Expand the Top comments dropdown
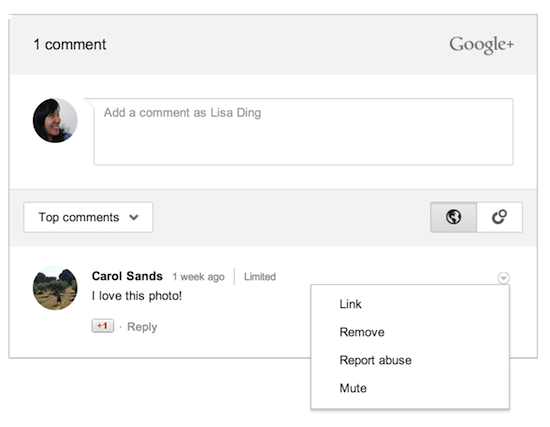 [88, 217]
